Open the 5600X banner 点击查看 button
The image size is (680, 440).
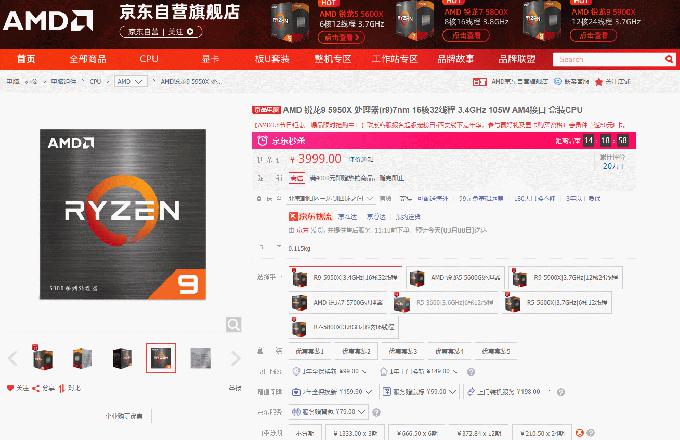341,37
